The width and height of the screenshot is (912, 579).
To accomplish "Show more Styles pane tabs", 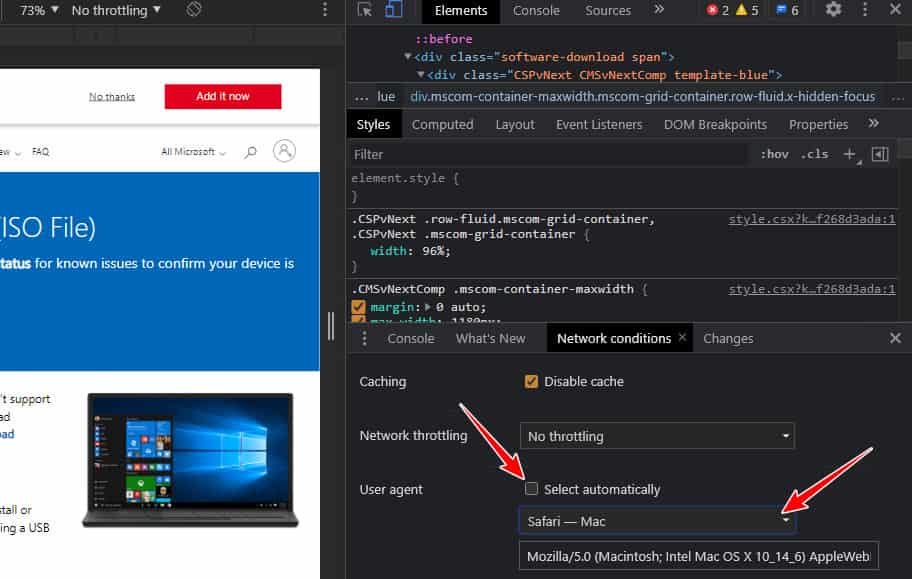I will point(874,123).
